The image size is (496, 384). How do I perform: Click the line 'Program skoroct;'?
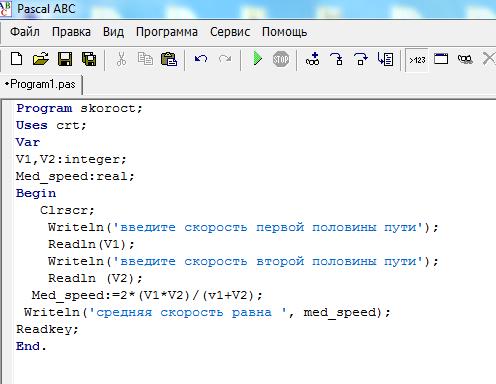[79, 108]
